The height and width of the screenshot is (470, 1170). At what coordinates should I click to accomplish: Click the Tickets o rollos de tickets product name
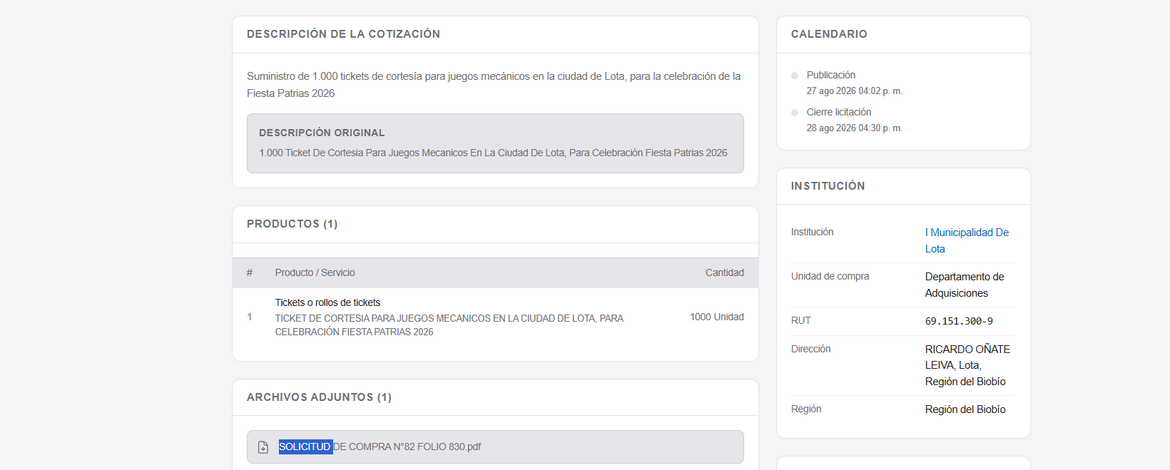(328, 302)
